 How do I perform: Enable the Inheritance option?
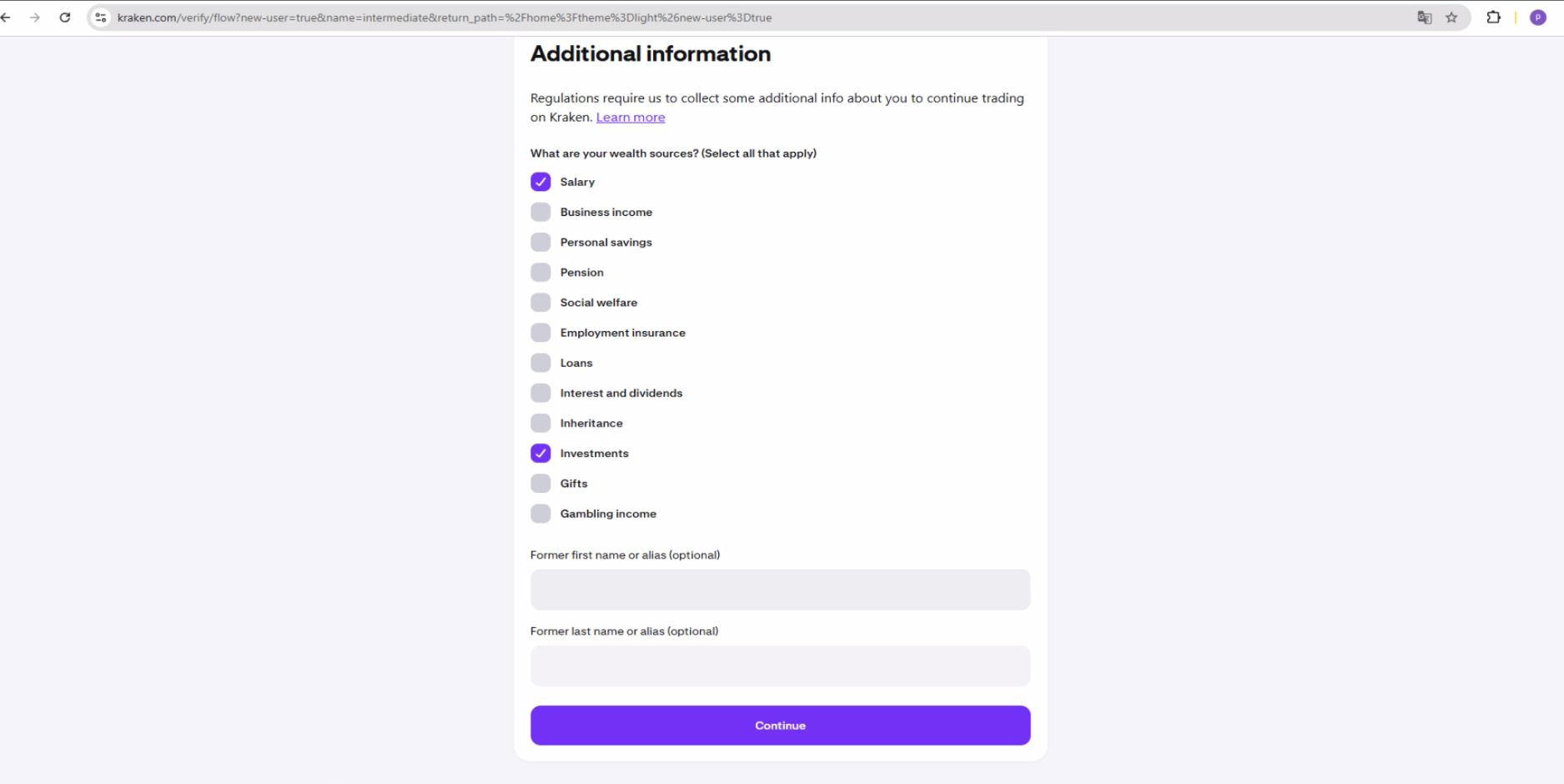[x=541, y=424]
